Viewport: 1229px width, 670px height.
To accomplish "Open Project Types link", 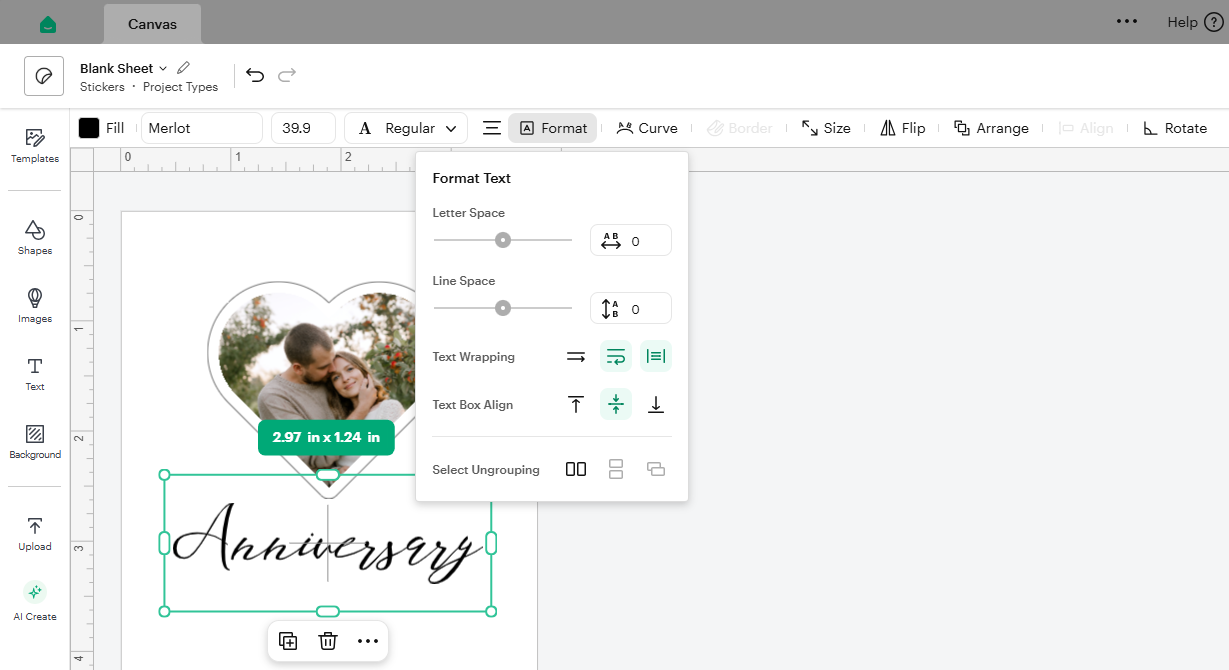I will pyautogui.click(x=180, y=87).
